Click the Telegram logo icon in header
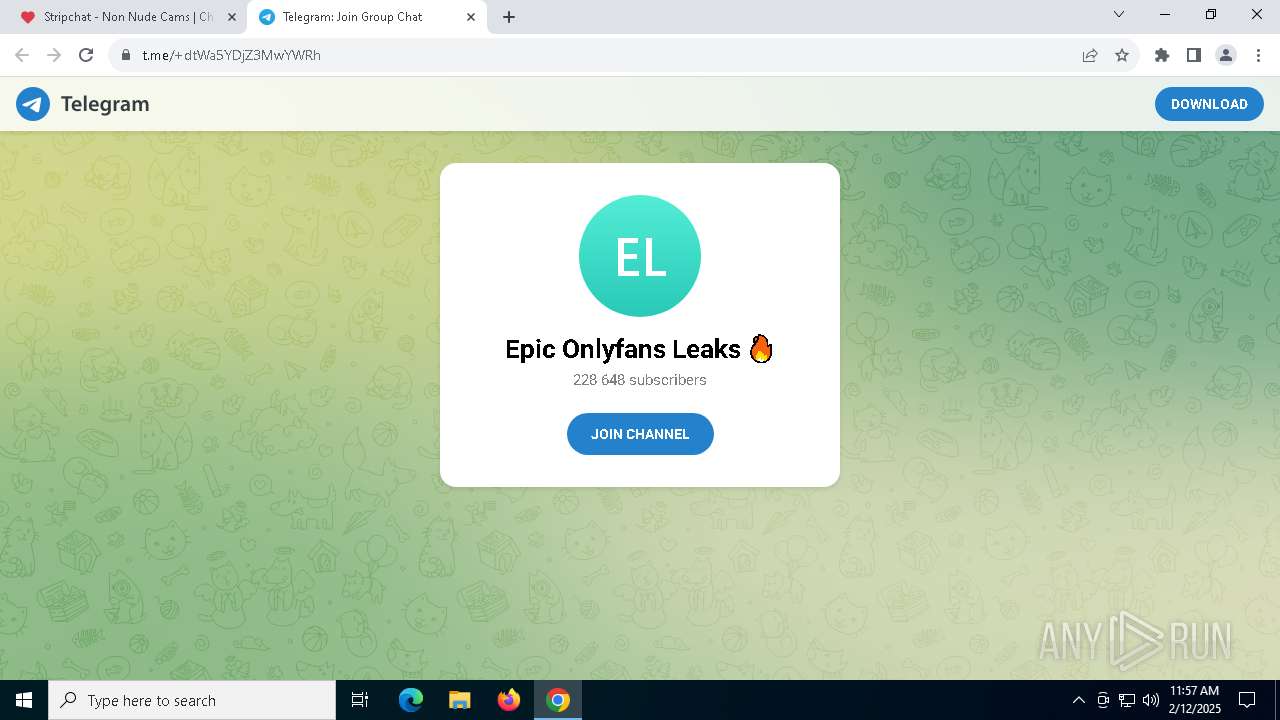The width and height of the screenshot is (1280, 720). [x=33, y=104]
